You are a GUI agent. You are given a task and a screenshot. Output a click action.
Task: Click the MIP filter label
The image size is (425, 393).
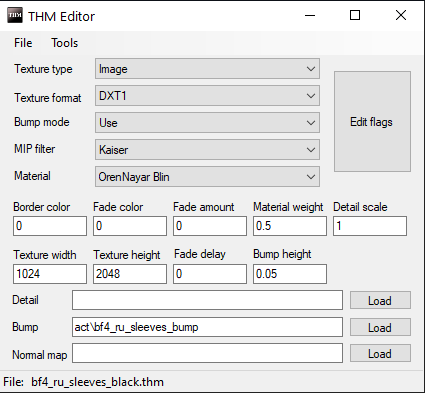pos(34,149)
